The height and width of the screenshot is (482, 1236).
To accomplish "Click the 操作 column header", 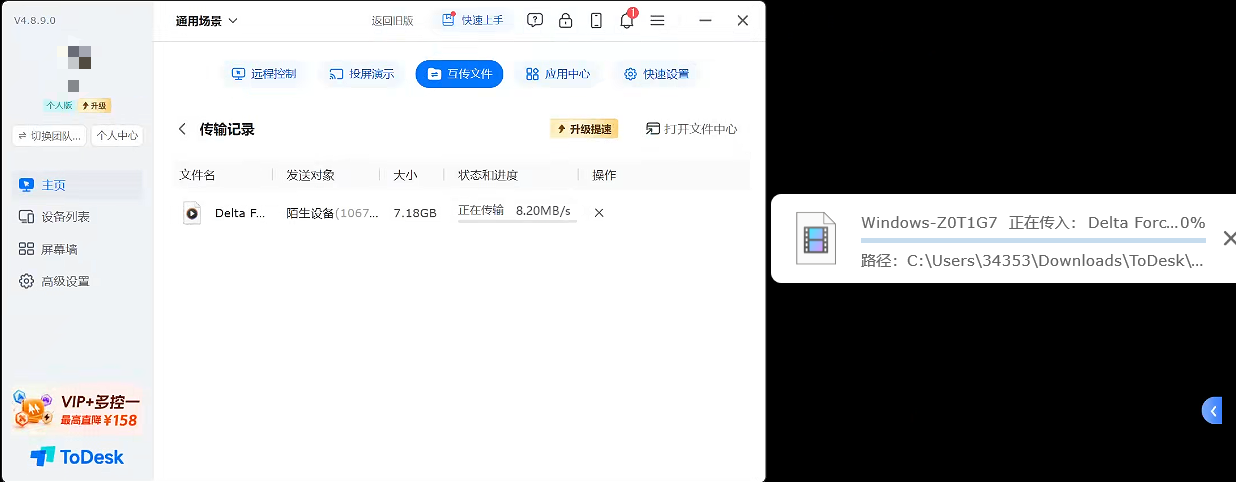I will (x=604, y=175).
